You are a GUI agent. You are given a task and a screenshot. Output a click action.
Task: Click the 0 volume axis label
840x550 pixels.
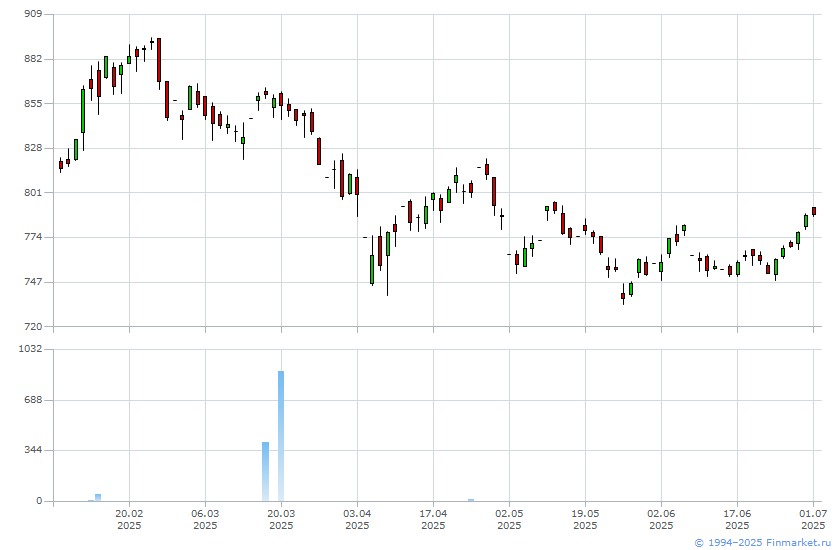tap(39, 501)
